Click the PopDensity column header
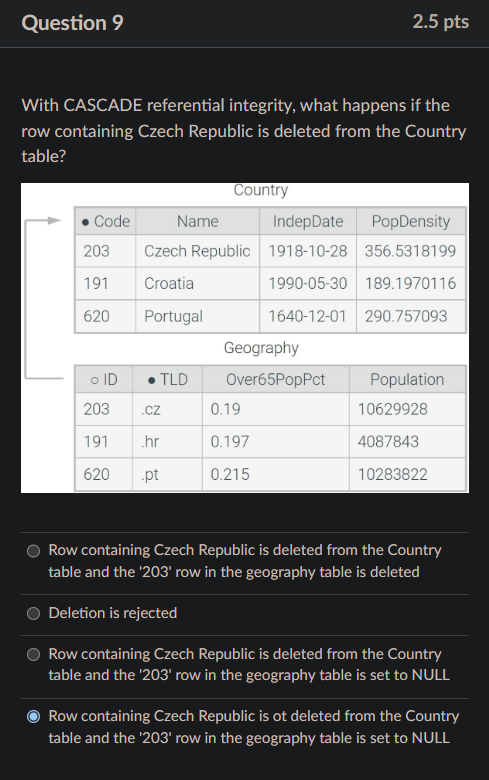 pos(411,221)
